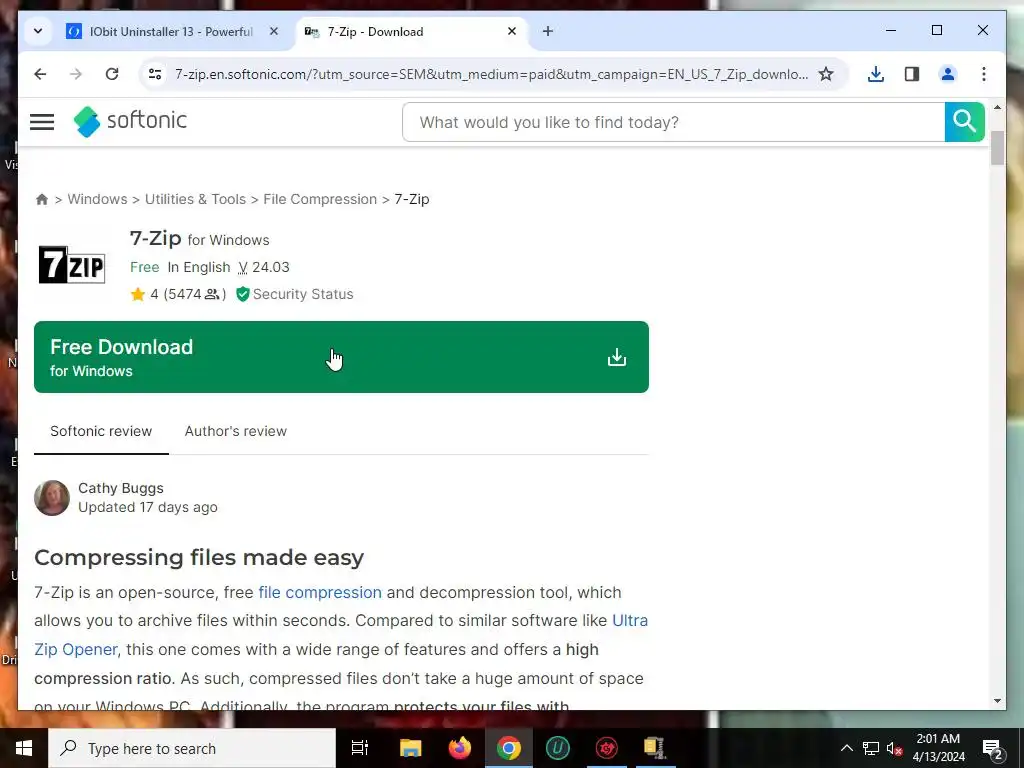
Task: Open a new browser tab
Action: (x=548, y=31)
